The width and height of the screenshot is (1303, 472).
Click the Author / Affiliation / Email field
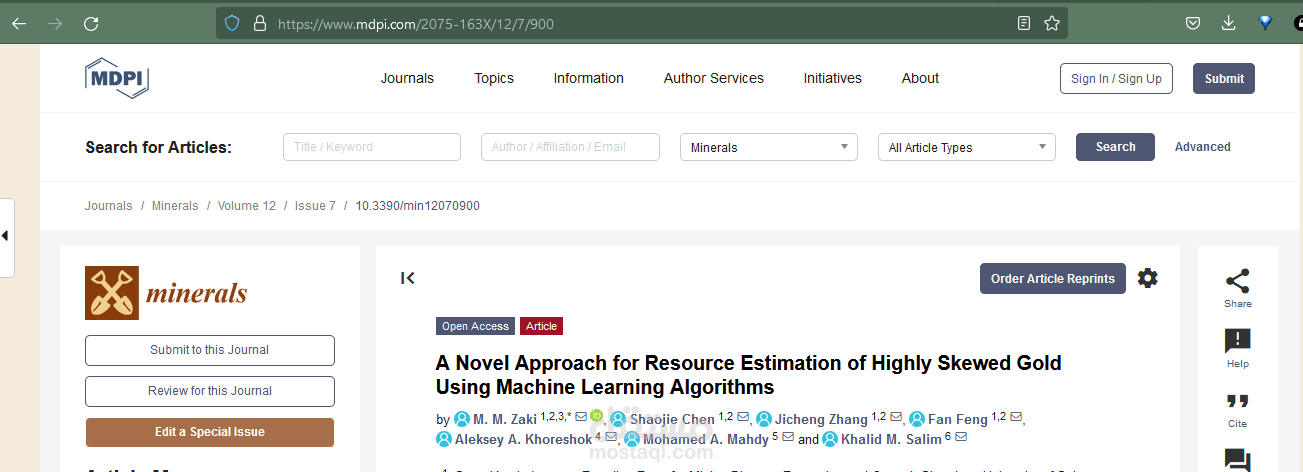click(x=570, y=147)
